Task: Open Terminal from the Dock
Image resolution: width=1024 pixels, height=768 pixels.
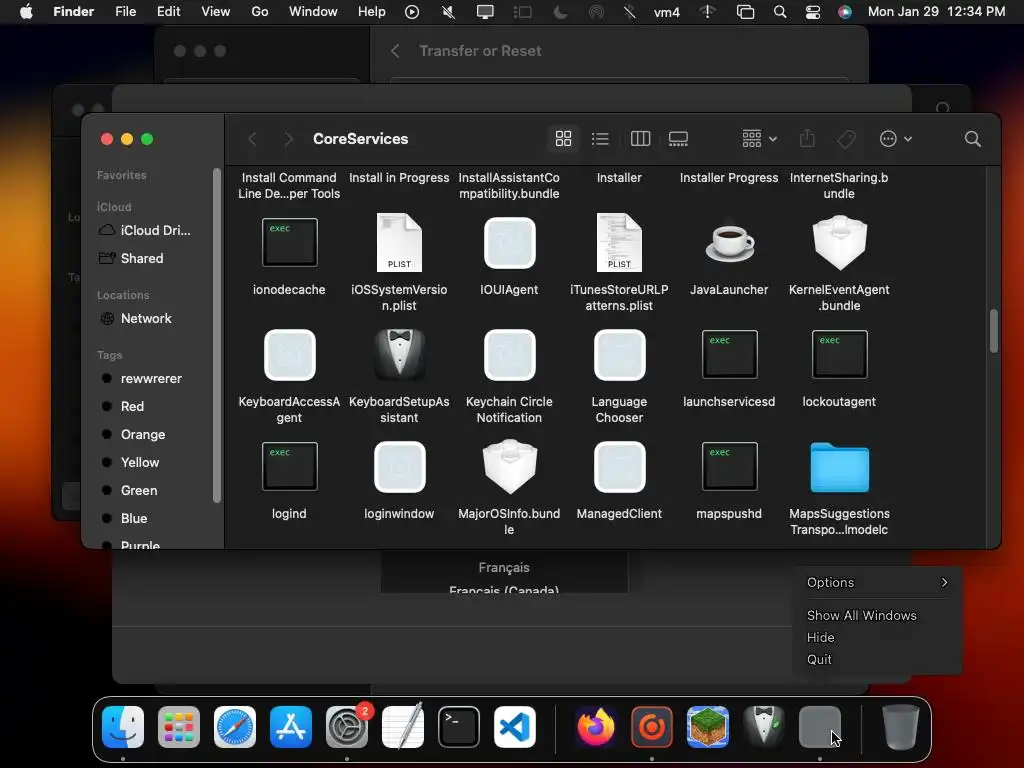Action: (458, 727)
